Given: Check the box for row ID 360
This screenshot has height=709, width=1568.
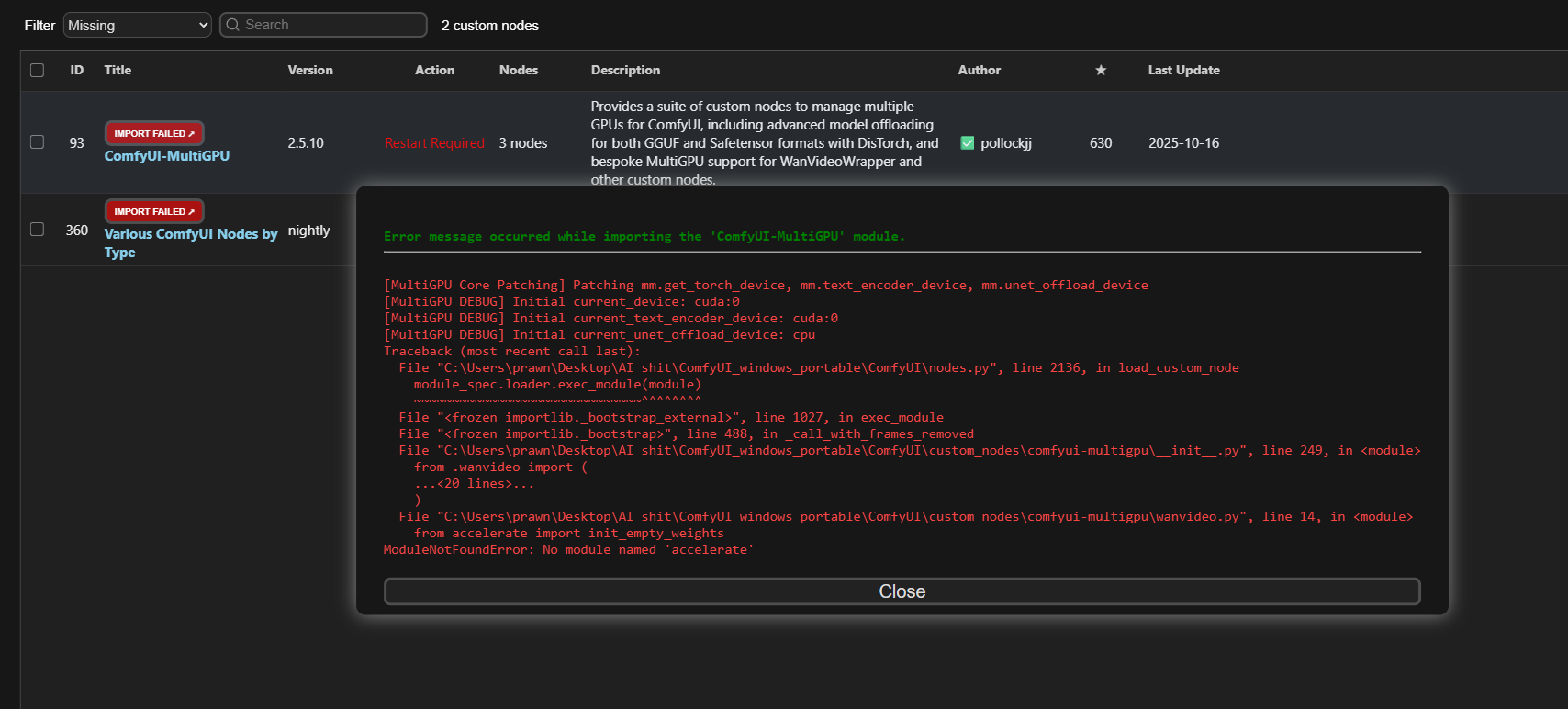Looking at the screenshot, I should [x=37, y=230].
